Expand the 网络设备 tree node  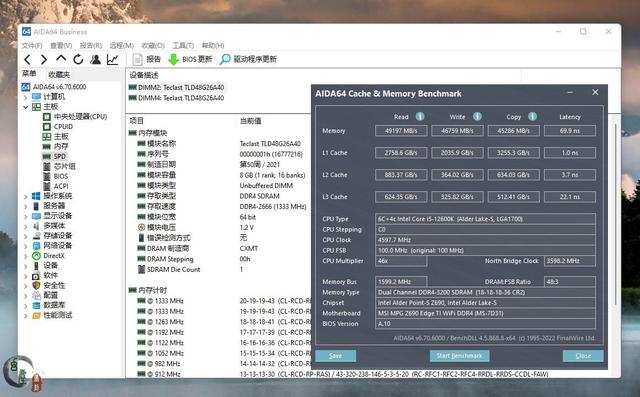25,246
